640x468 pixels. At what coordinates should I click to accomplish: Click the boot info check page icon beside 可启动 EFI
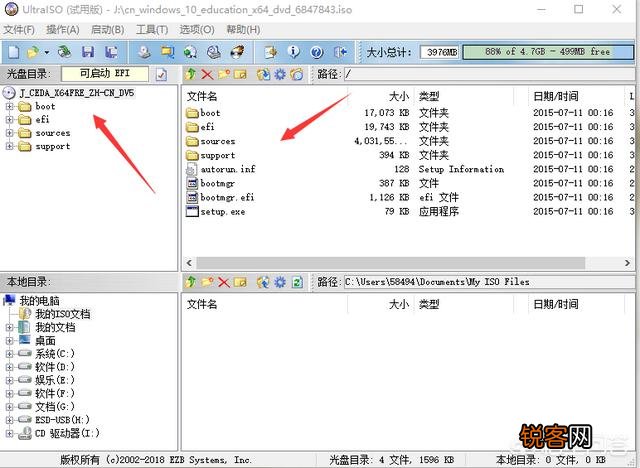click(x=161, y=74)
